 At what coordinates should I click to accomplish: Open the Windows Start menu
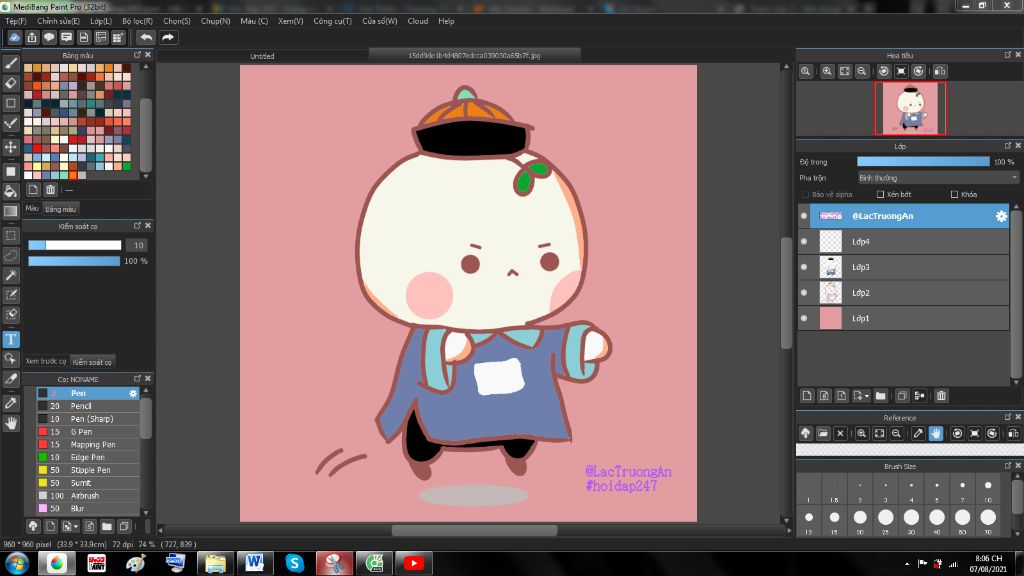(16, 563)
